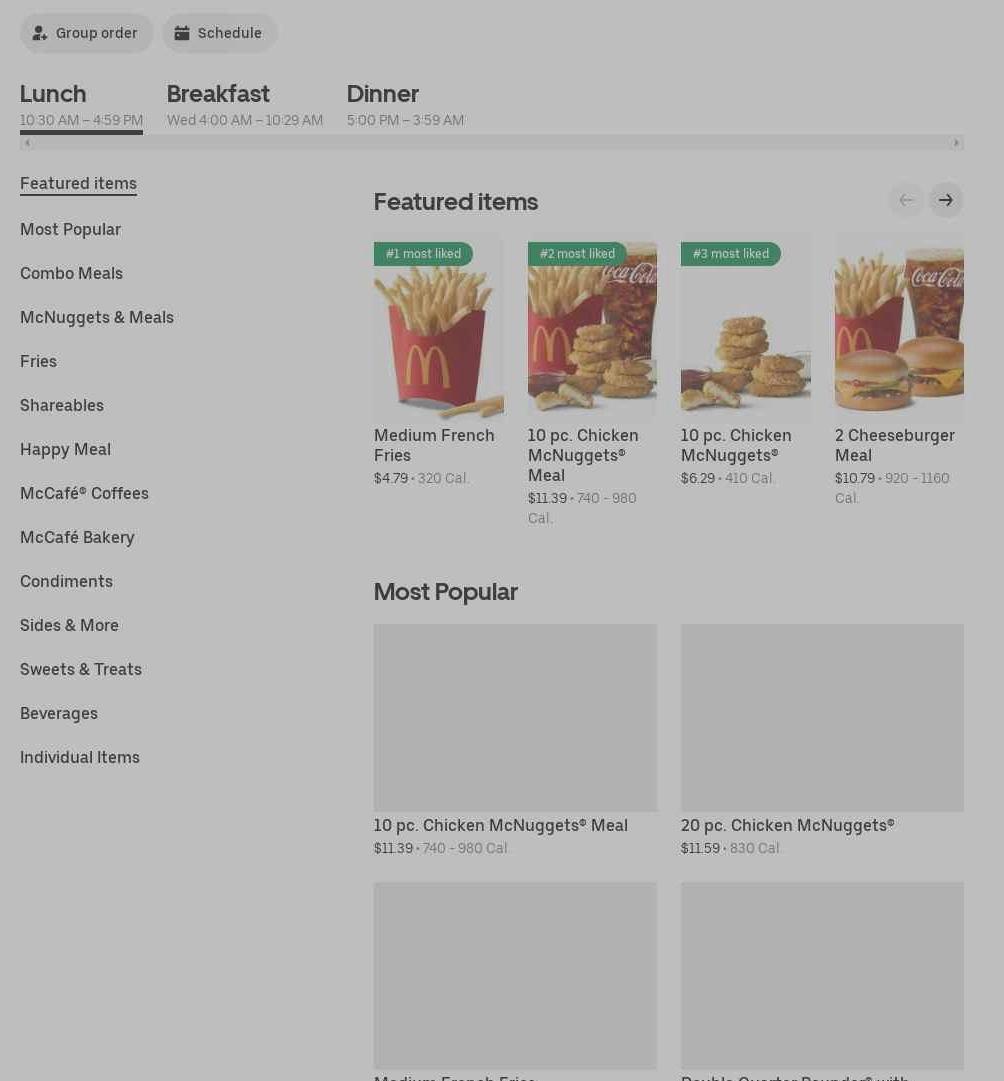Screen dimensions: 1004x1081
Task: Click the menu tab bar's left scroll arrow
Action: point(27,143)
